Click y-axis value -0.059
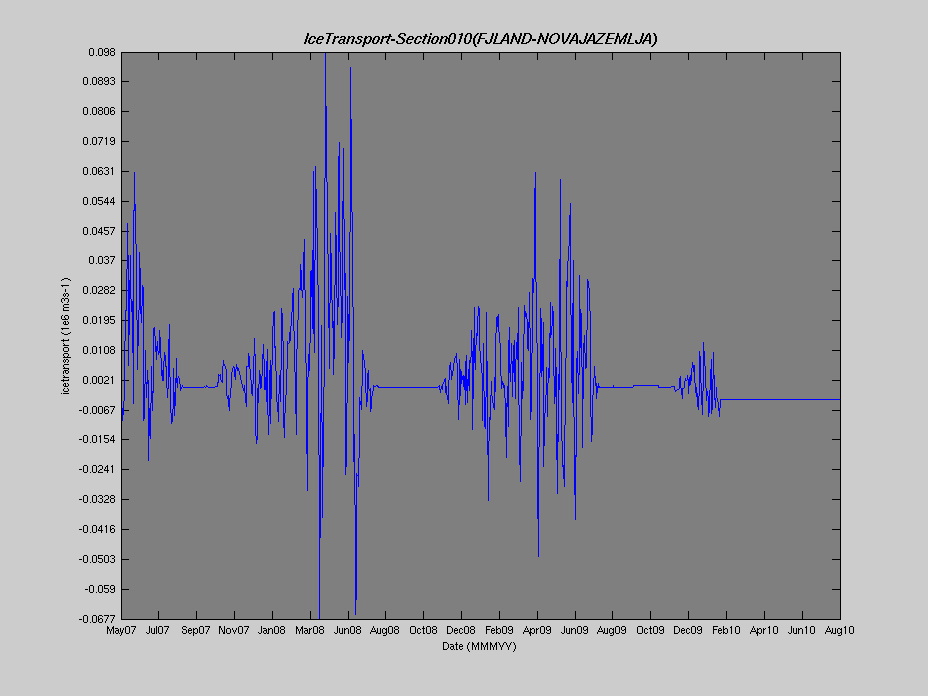The height and width of the screenshot is (696, 928). click(100, 589)
